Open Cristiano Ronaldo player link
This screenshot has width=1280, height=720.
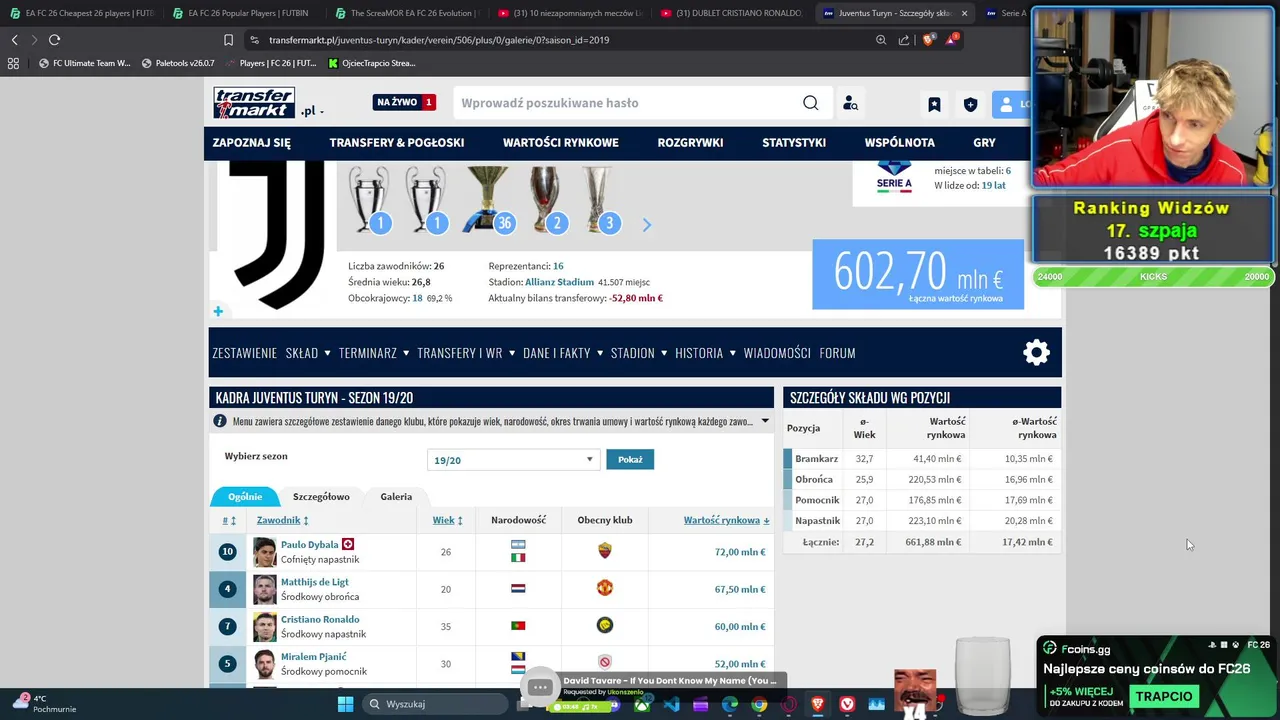[320, 619]
